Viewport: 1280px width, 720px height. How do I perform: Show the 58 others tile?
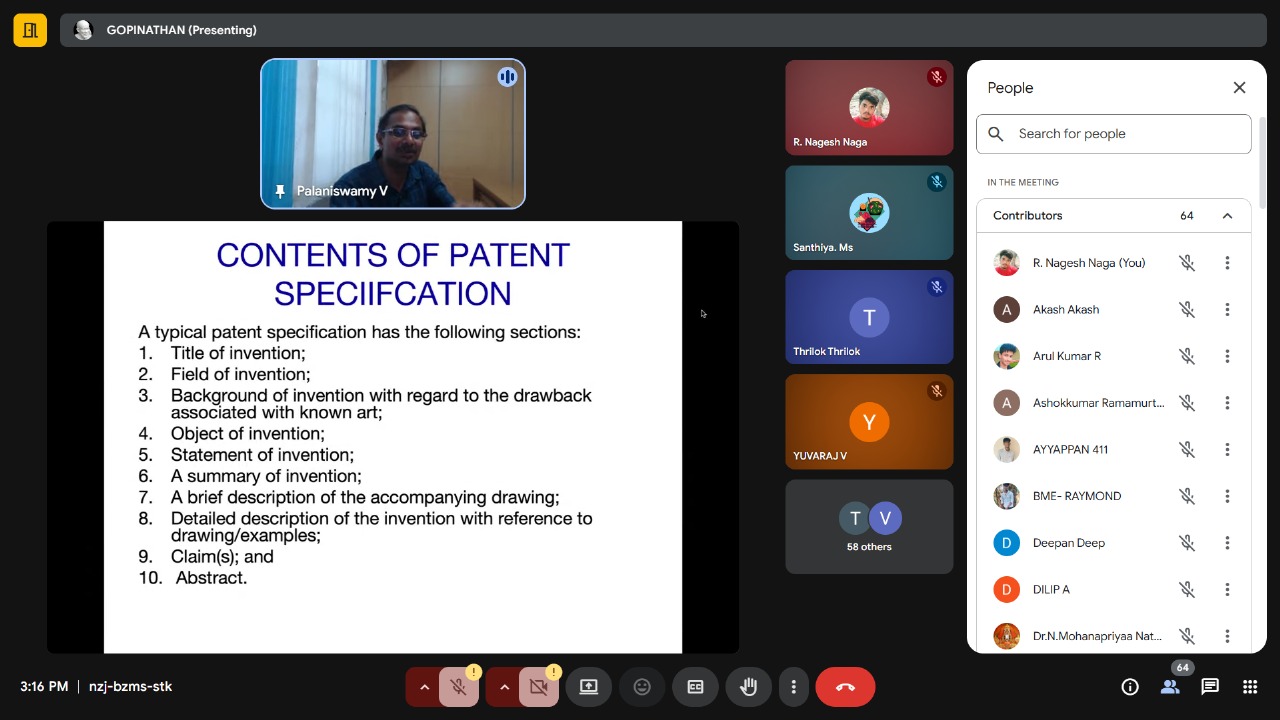click(x=869, y=527)
